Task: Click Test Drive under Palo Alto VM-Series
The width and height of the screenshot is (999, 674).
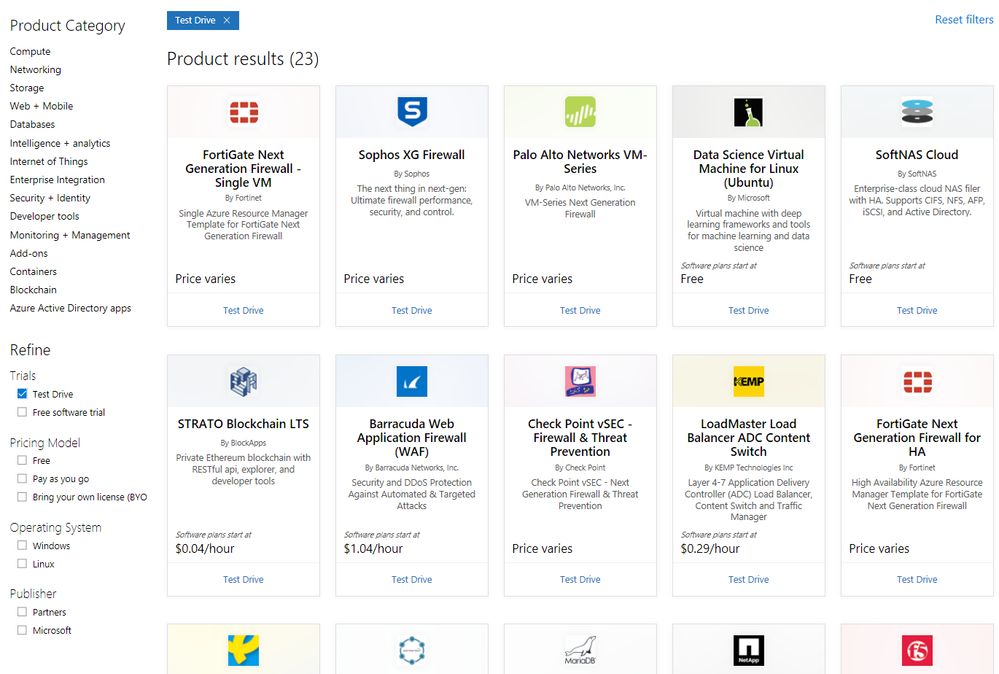Action: point(580,310)
